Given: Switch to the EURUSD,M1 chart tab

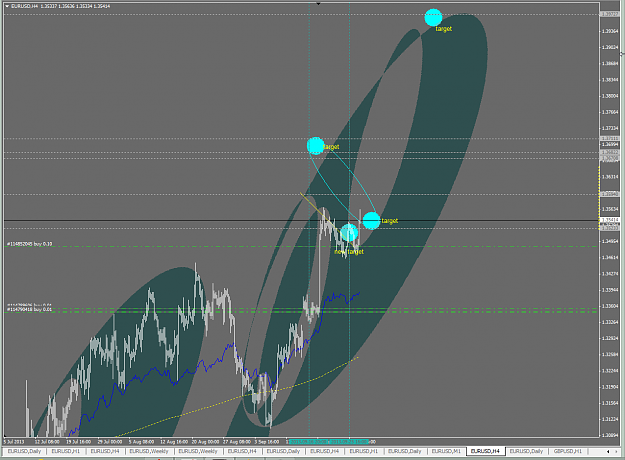Looking at the screenshot, I should point(446,451).
